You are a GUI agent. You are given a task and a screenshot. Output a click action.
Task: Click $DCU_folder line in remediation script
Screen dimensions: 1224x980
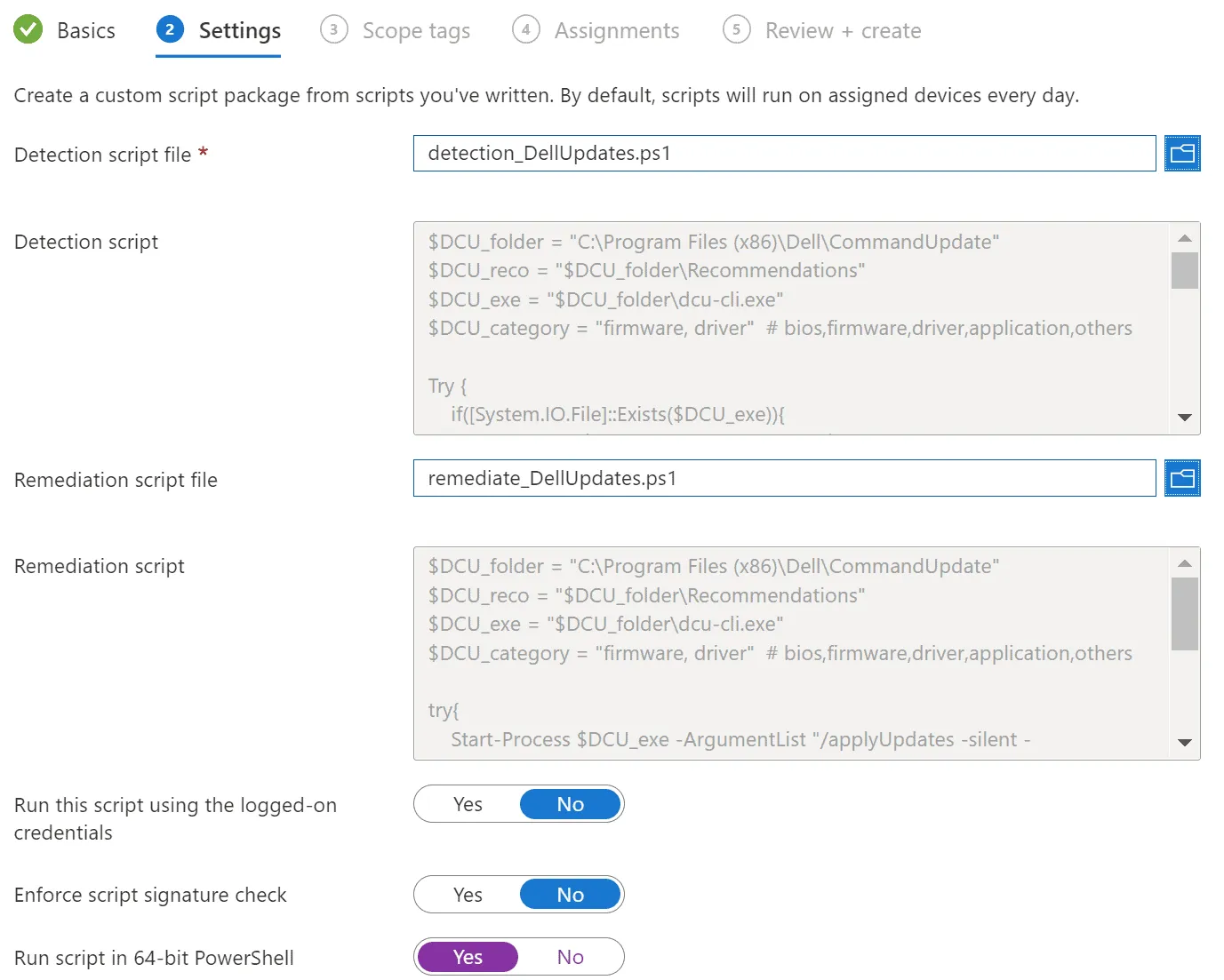pos(713,566)
